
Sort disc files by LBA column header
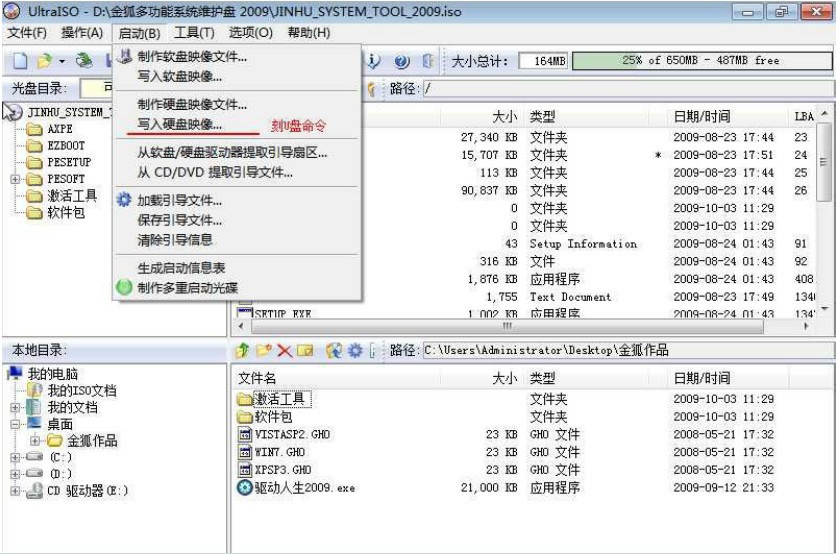803,116
